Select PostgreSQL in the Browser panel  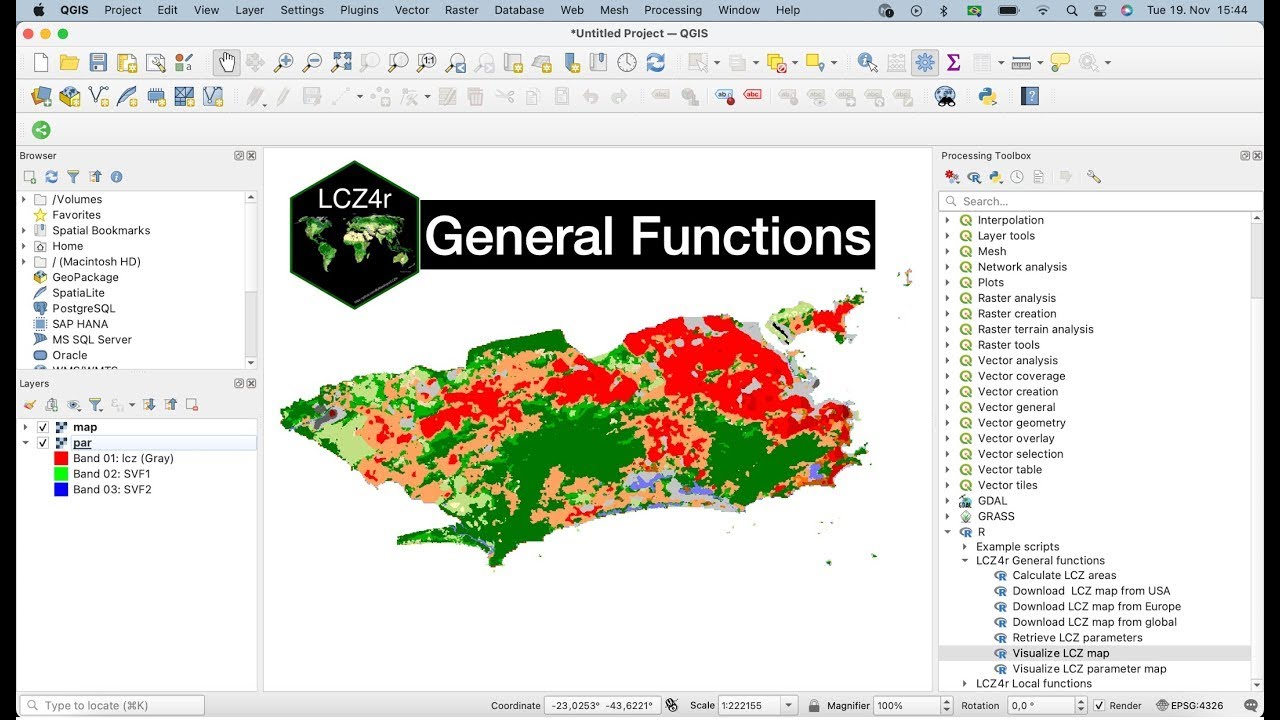(84, 308)
